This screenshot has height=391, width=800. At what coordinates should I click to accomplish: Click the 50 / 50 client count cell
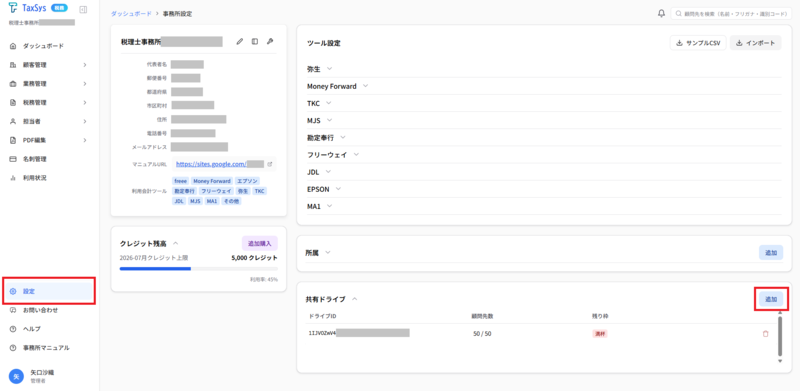point(482,334)
